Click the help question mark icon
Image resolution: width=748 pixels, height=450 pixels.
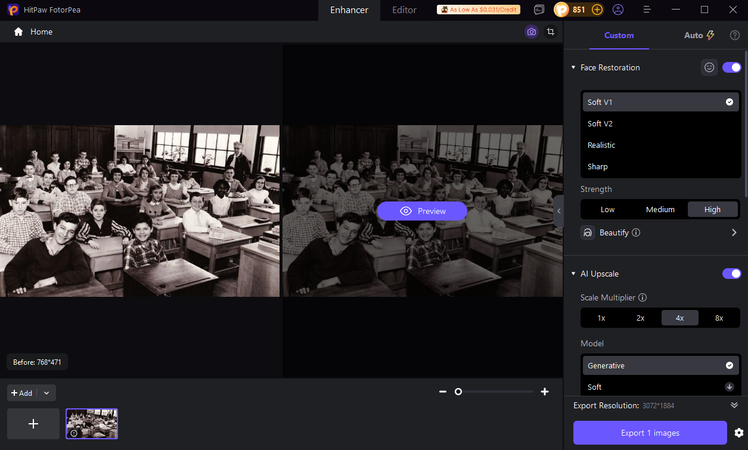click(x=735, y=35)
